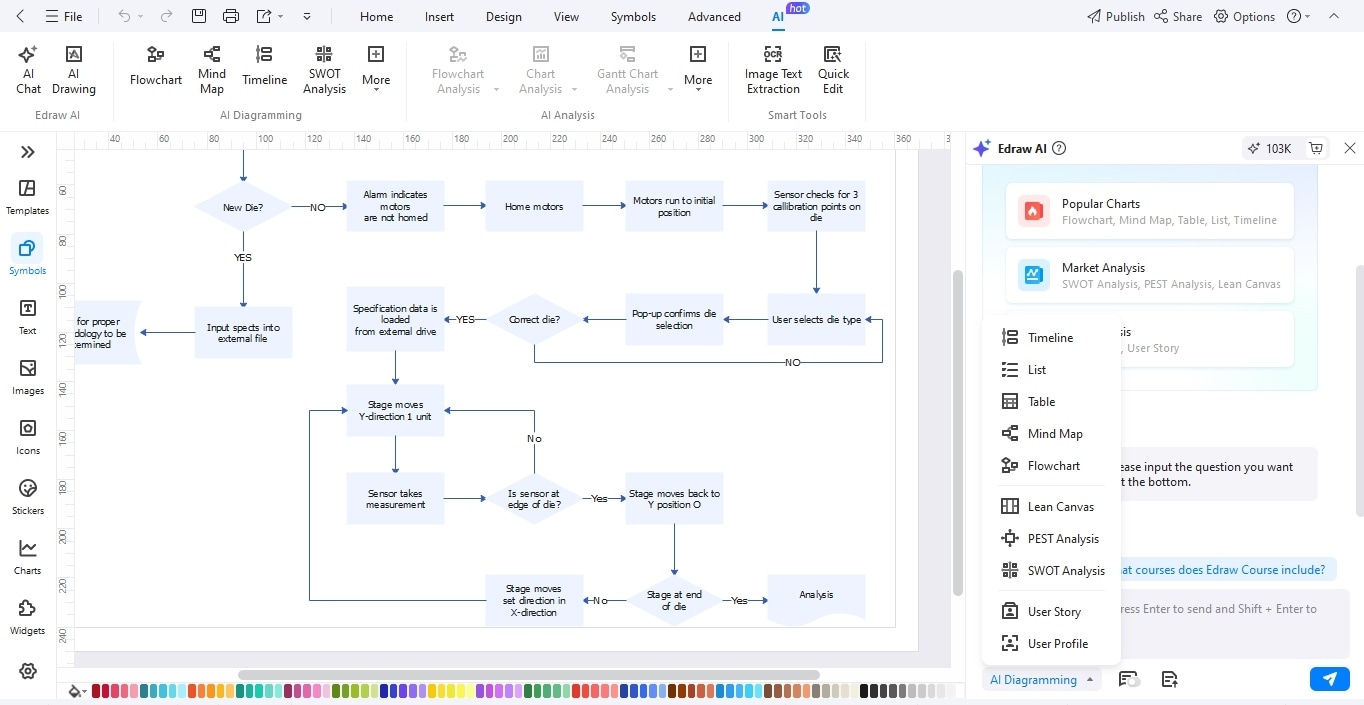
Task: Expand More in the AI Analysis group
Action: [x=698, y=70]
